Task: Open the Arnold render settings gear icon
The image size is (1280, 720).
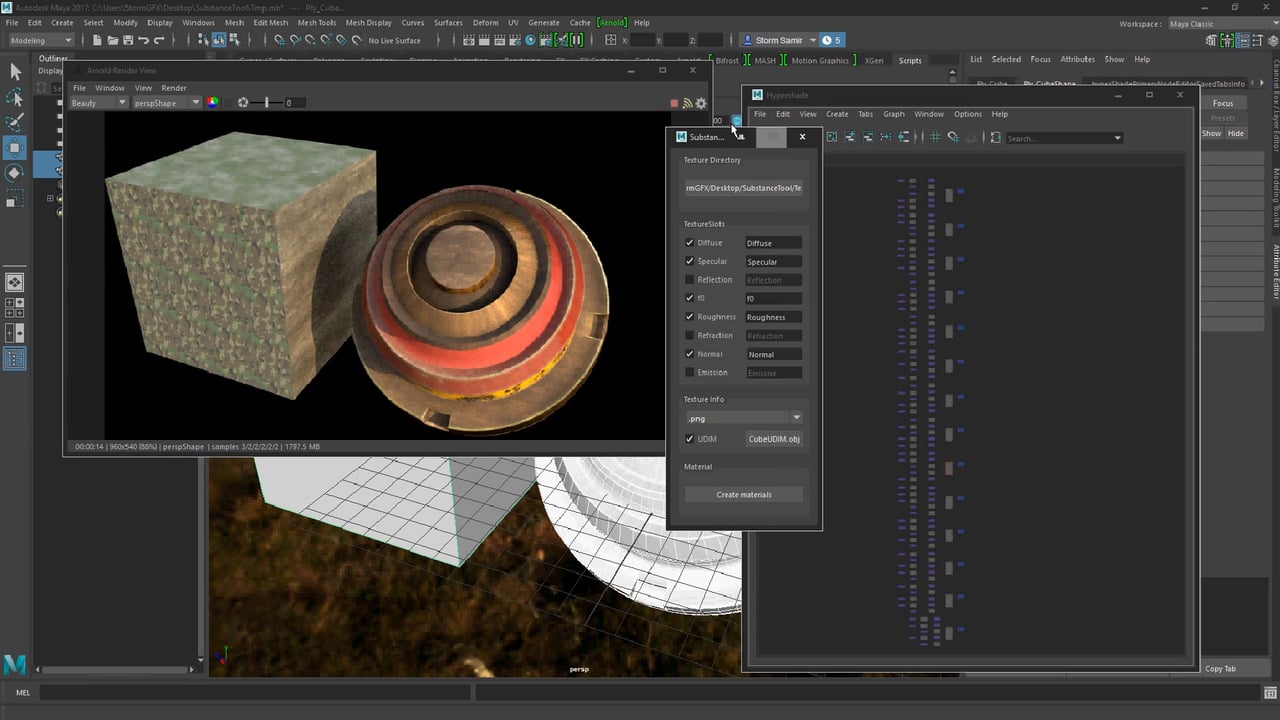Action: tap(701, 103)
